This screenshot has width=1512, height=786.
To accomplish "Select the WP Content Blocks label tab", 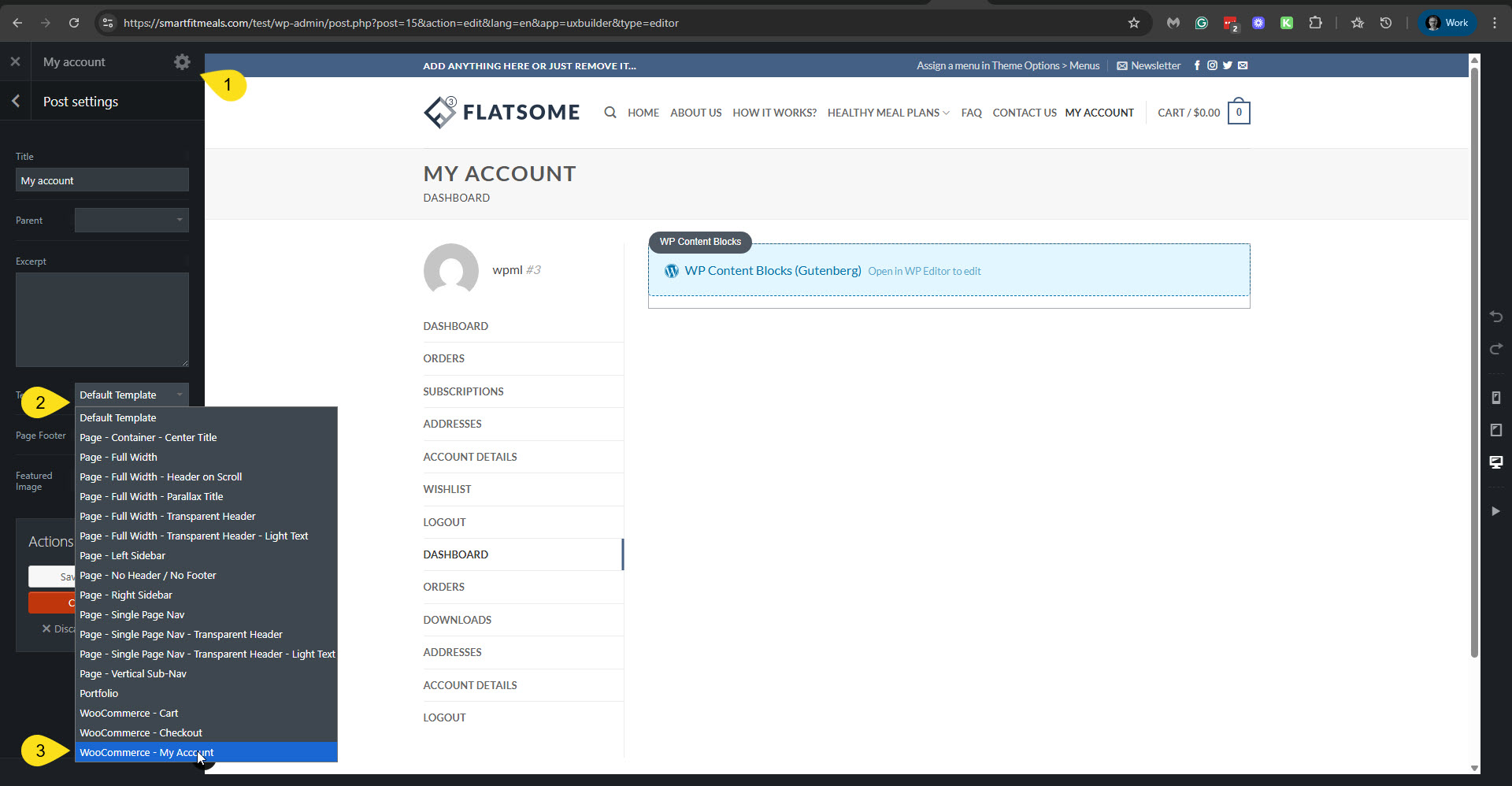I will [700, 242].
